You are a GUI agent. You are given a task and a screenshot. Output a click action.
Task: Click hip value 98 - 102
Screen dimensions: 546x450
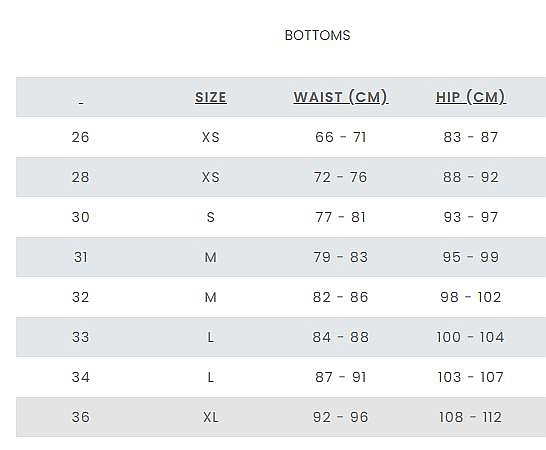[x=470, y=297]
